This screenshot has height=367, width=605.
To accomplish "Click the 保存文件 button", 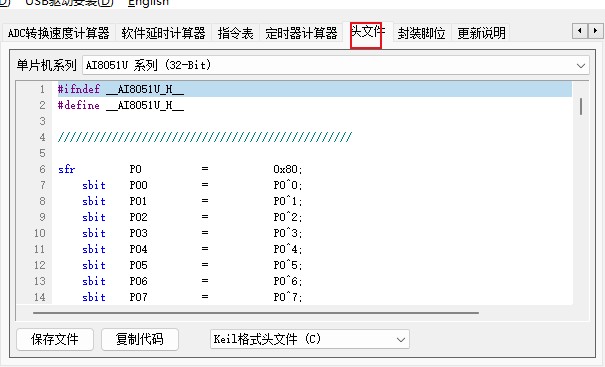I will (x=55, y=339).
